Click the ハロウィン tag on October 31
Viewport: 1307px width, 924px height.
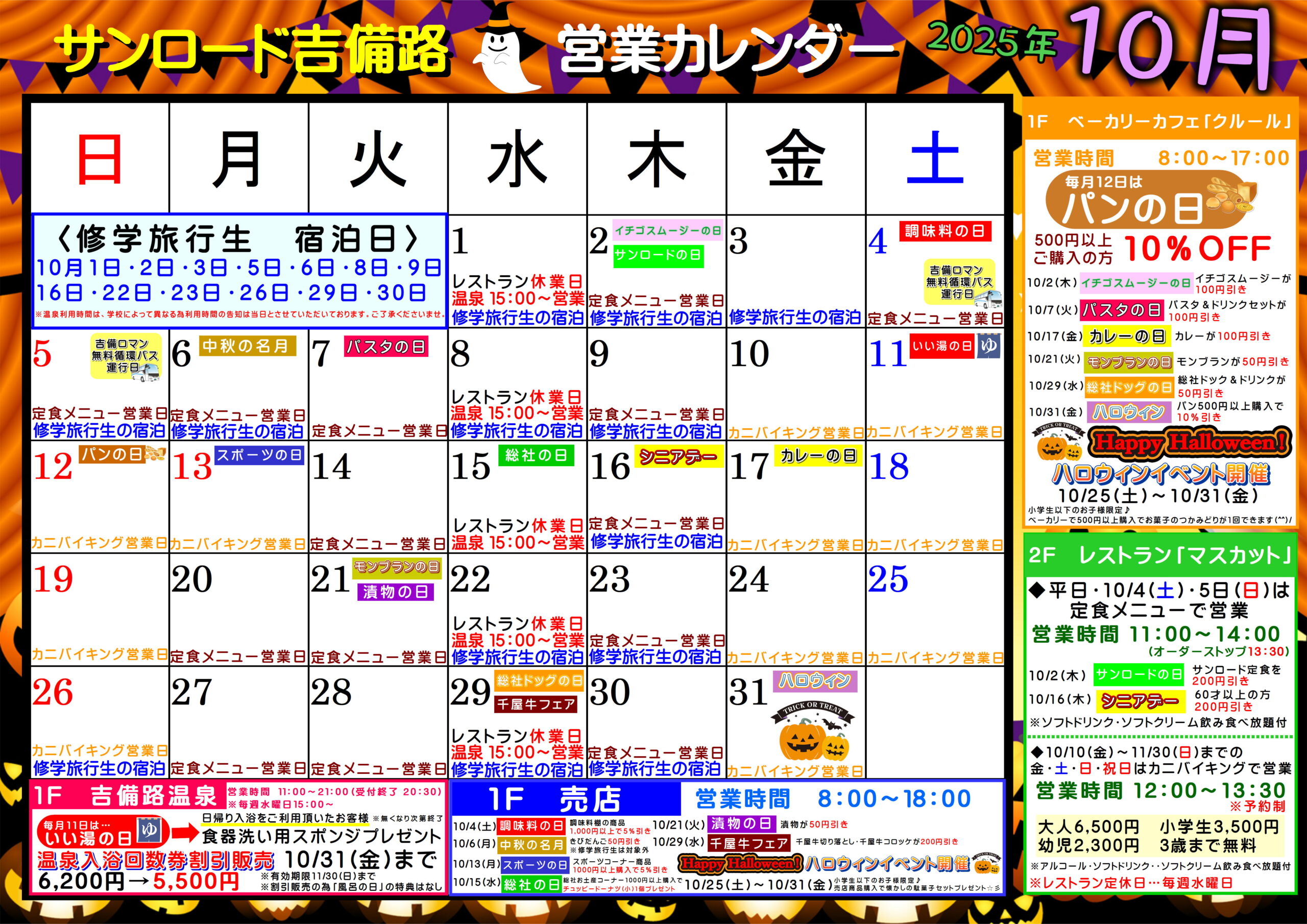(x=815, y=681)
